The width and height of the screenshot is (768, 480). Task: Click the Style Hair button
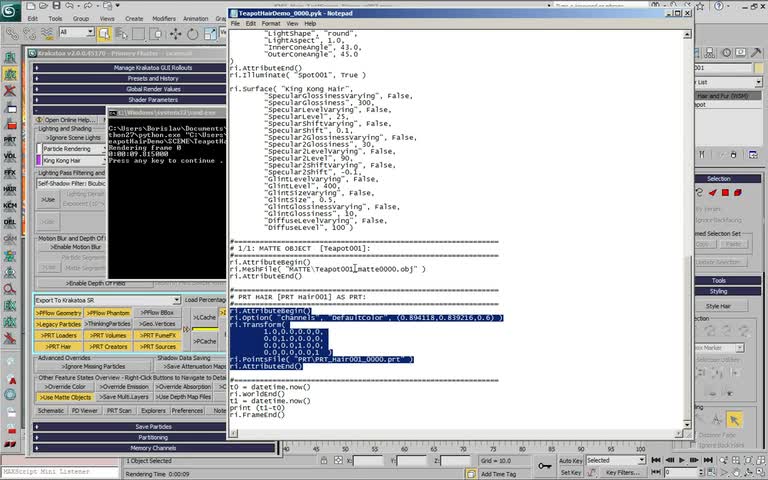pyautogui.click(x=718, y=306)
